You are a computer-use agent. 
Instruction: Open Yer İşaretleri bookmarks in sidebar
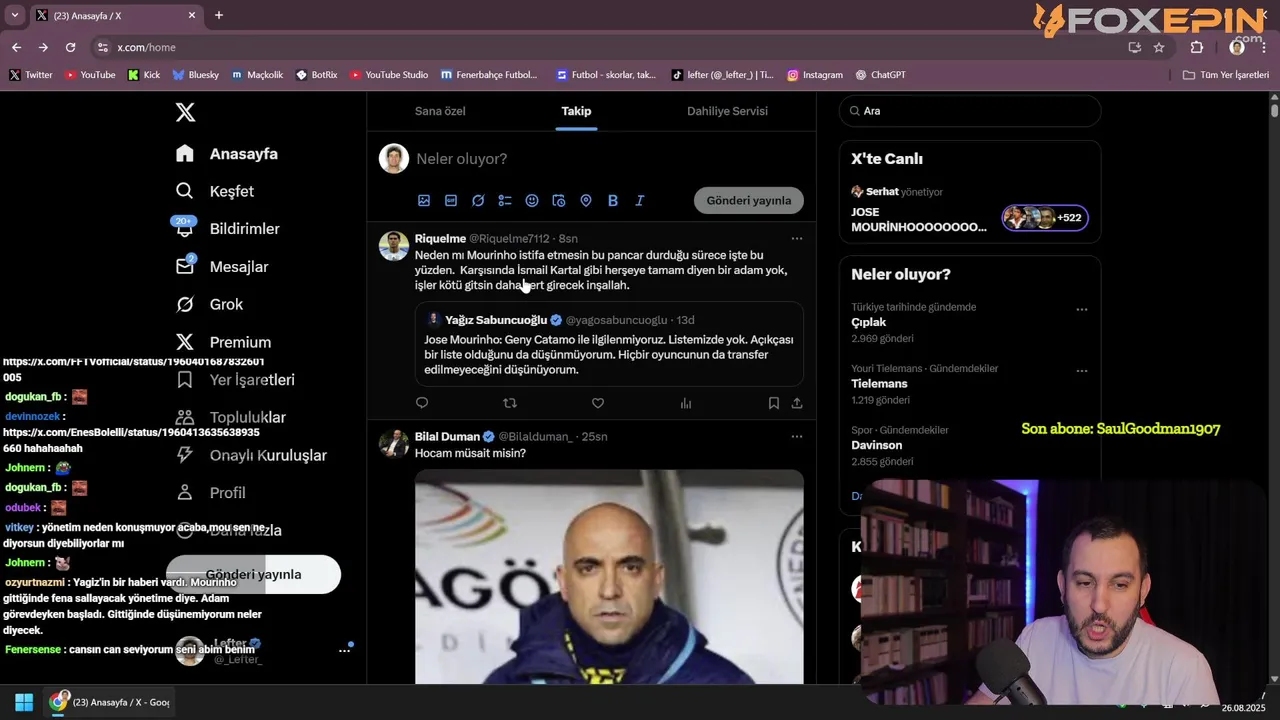[x=235, y=380]
